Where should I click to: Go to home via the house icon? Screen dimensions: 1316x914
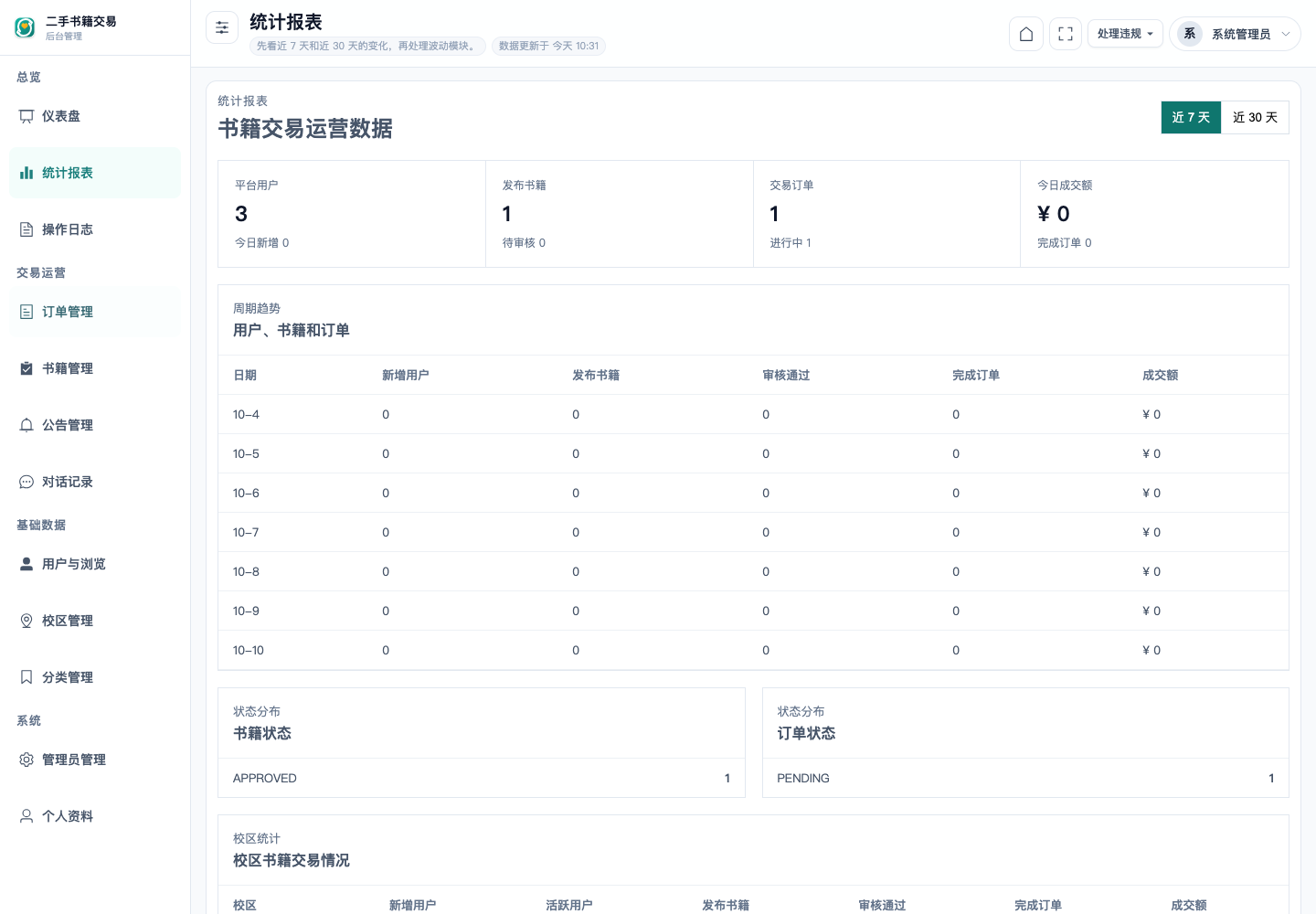coord(1026,34)
